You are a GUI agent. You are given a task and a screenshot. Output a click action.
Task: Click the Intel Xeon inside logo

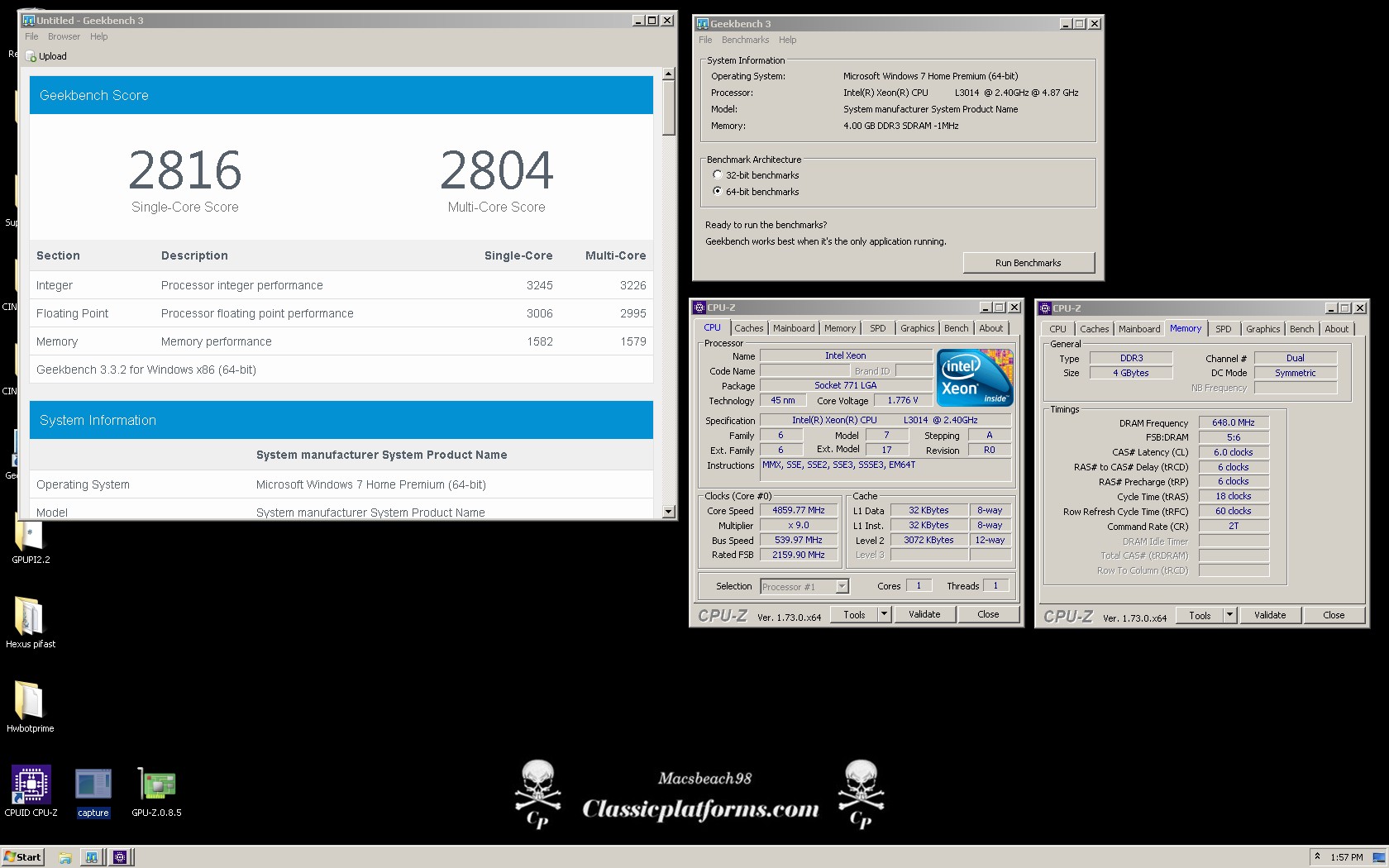pyautogui.click(x=975, y=378)
